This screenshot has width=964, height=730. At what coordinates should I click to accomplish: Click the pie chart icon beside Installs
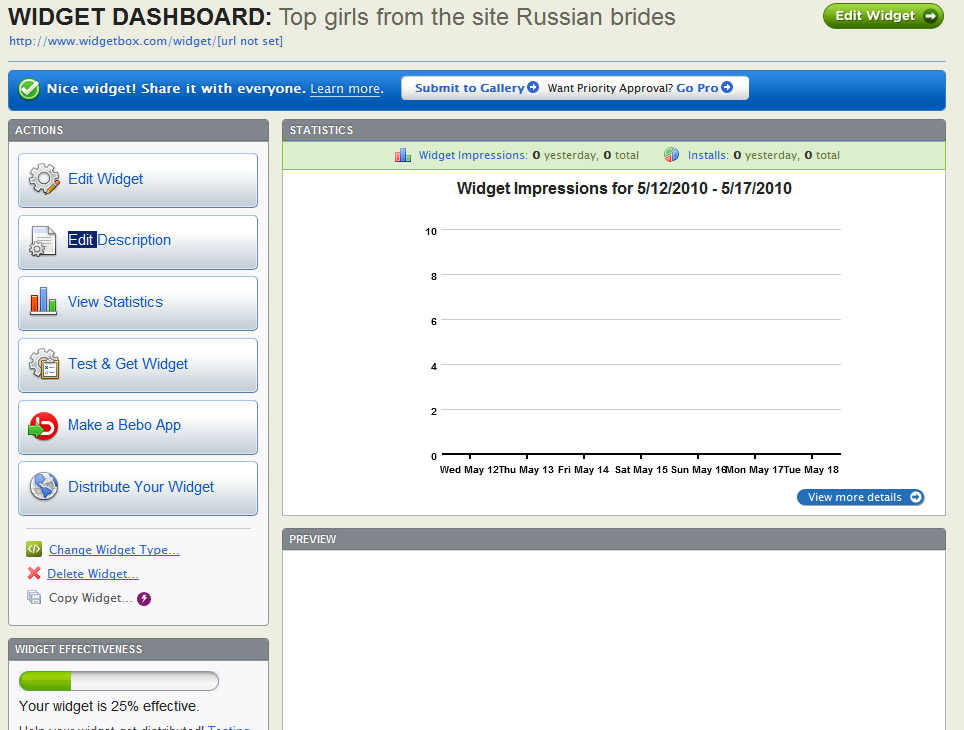pyautogui.click(x=671, y=155)
